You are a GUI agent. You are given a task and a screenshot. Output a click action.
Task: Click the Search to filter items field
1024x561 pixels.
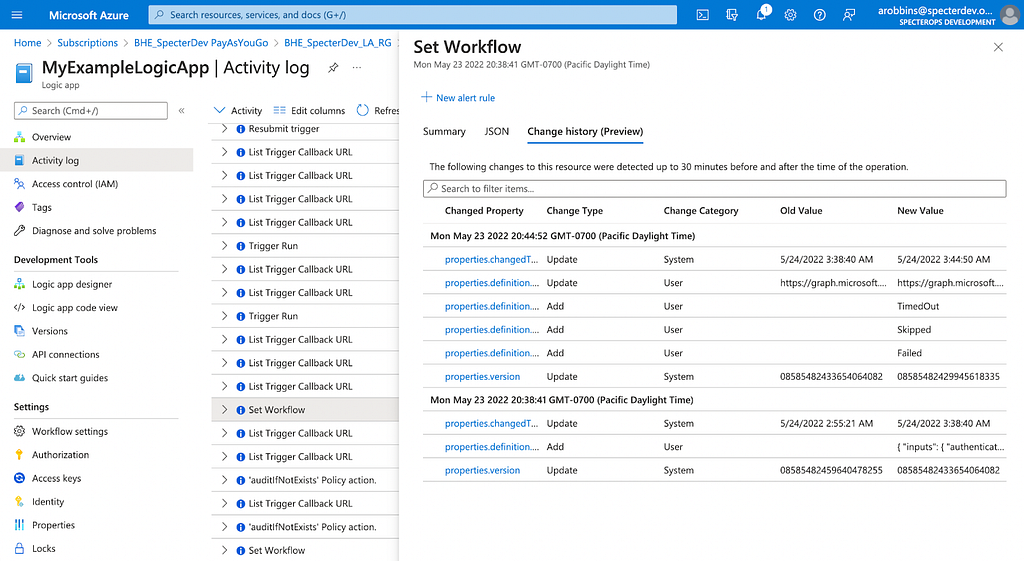coord(714,189)
